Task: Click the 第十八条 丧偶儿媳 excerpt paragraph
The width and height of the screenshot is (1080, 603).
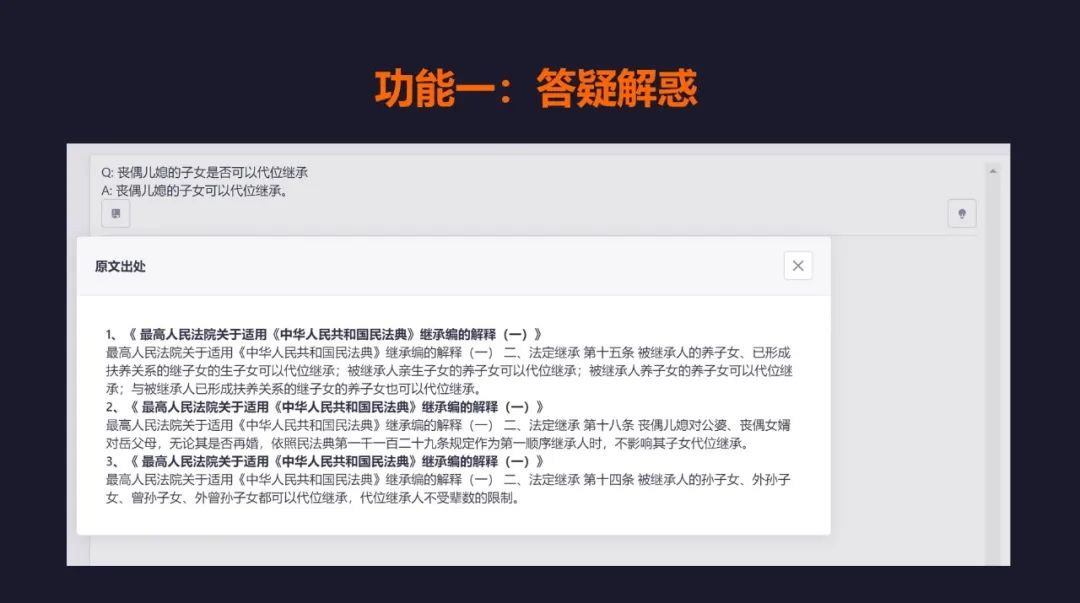Action: pos(448,434)
